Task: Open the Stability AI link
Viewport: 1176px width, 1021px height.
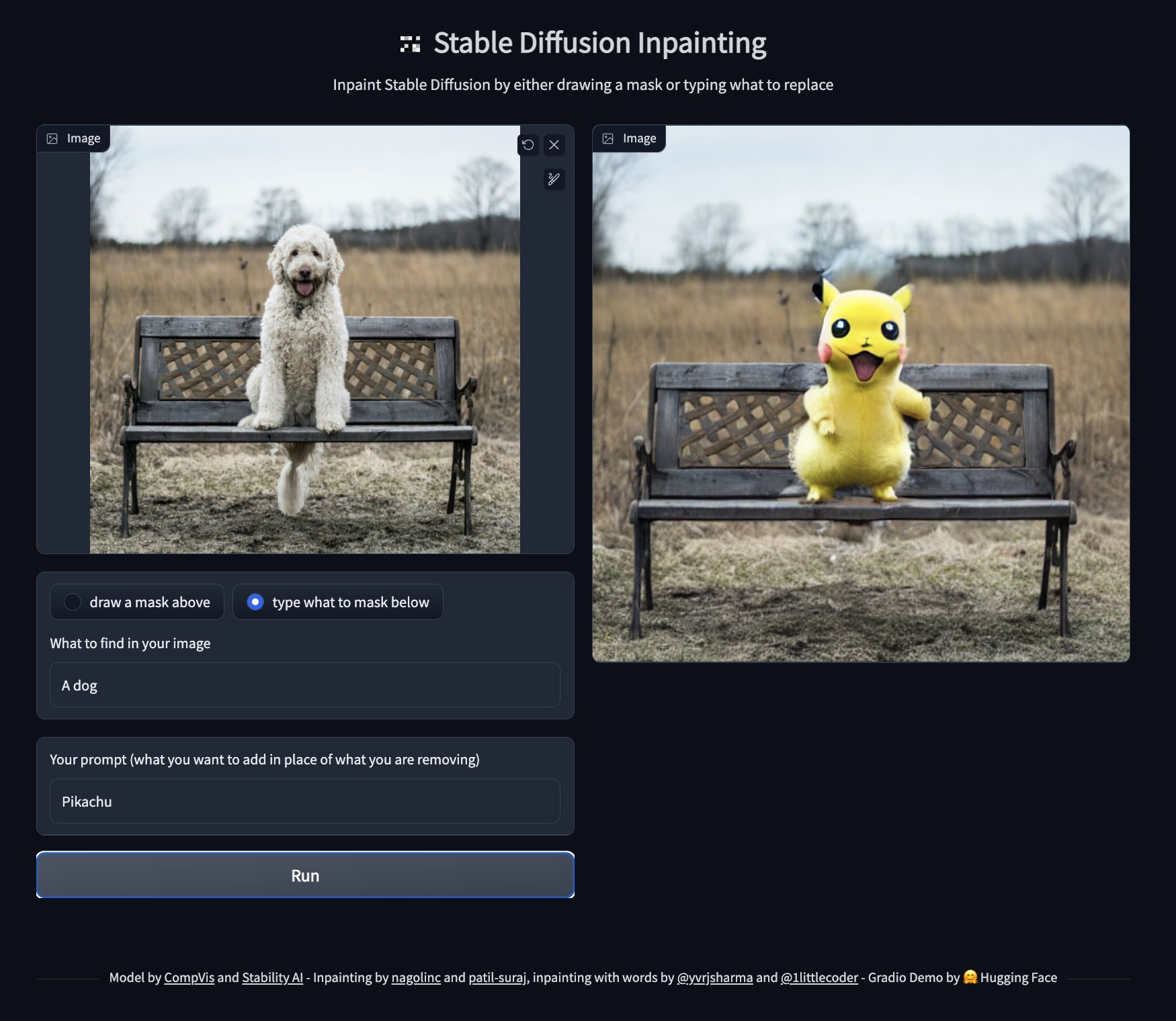Action: tap(271, 977)
